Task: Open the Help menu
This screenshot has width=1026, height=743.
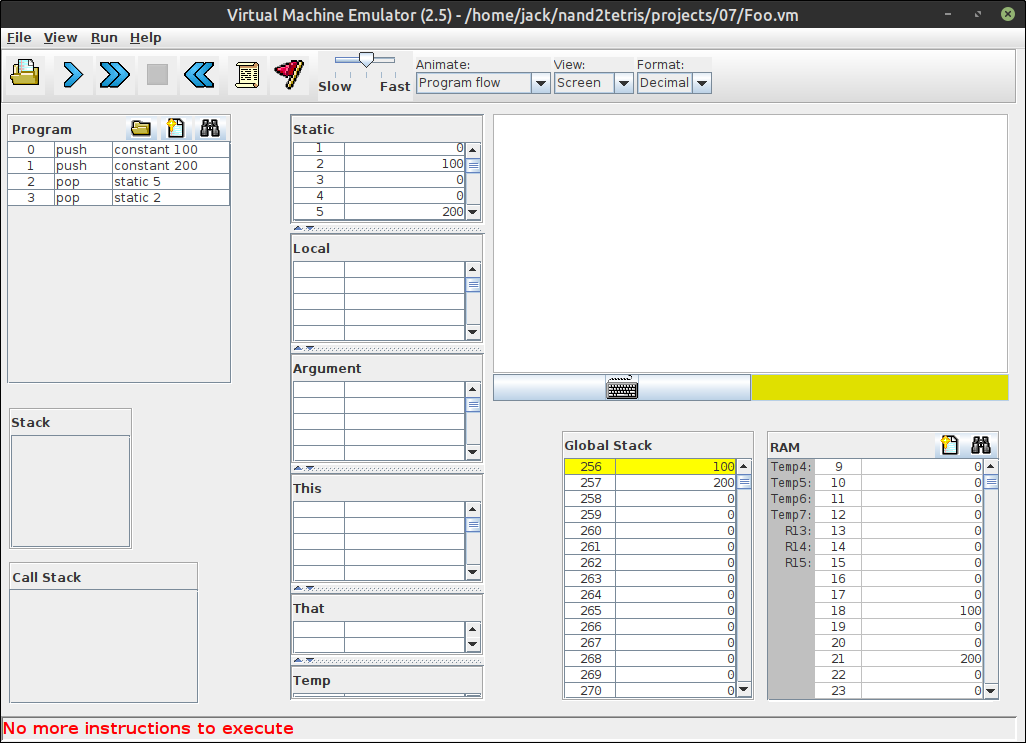Action: (x=145, y=37)
